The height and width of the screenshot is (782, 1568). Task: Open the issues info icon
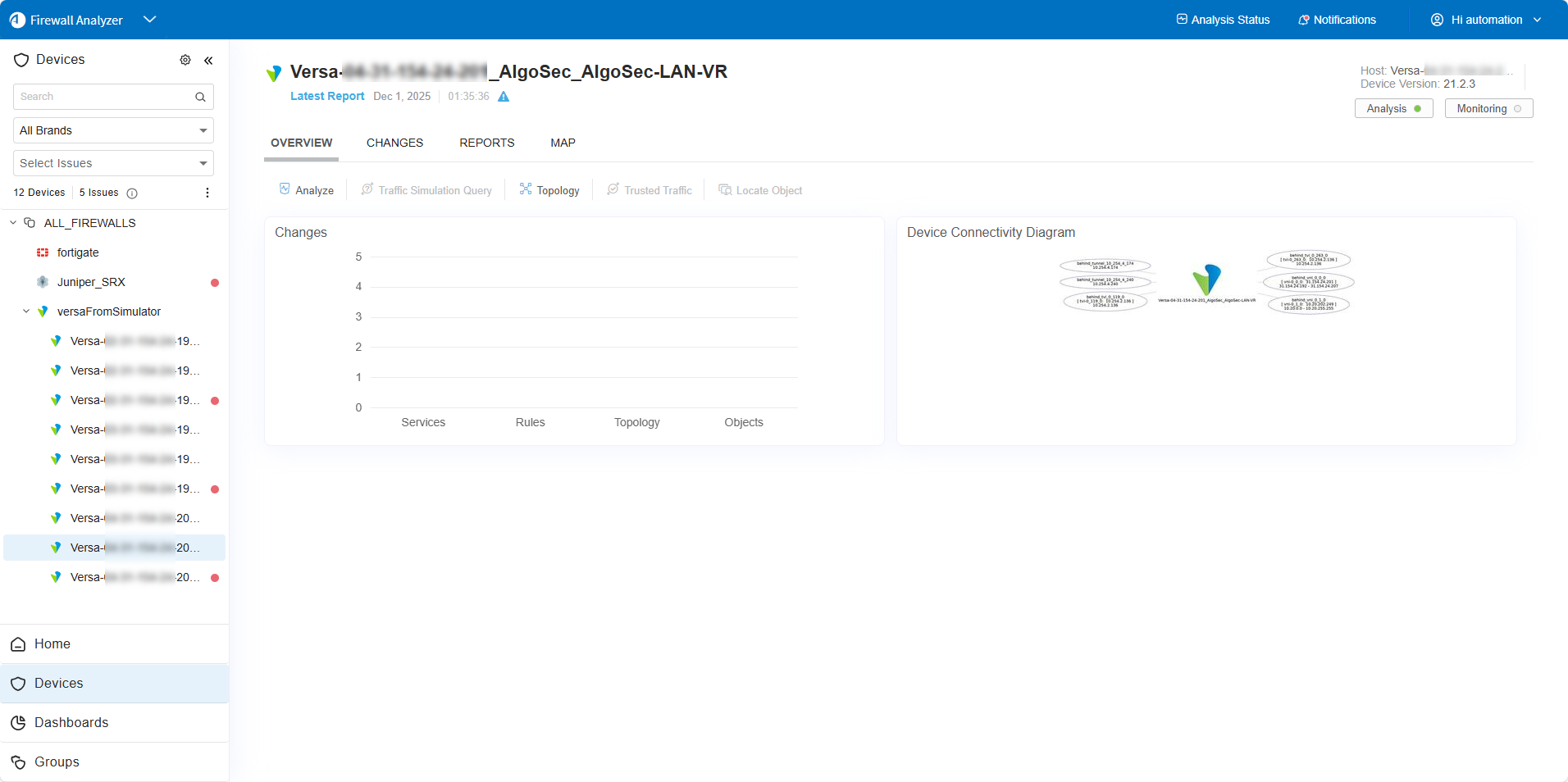(132, 193)
